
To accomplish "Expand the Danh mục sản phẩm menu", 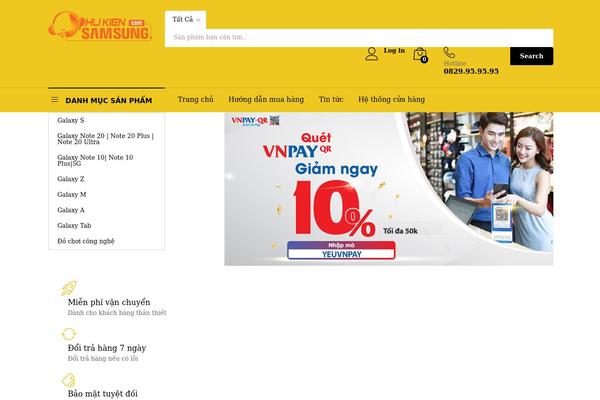I will [x=106, y=100].
